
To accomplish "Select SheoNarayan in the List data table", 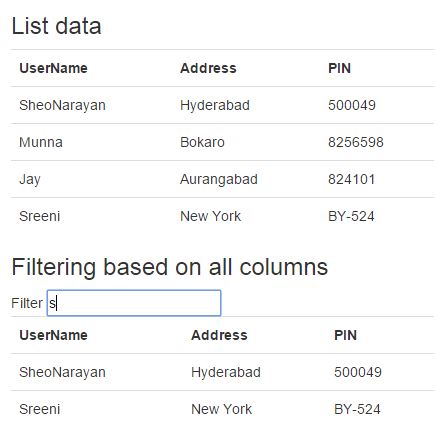I will (x=62, y=105).
